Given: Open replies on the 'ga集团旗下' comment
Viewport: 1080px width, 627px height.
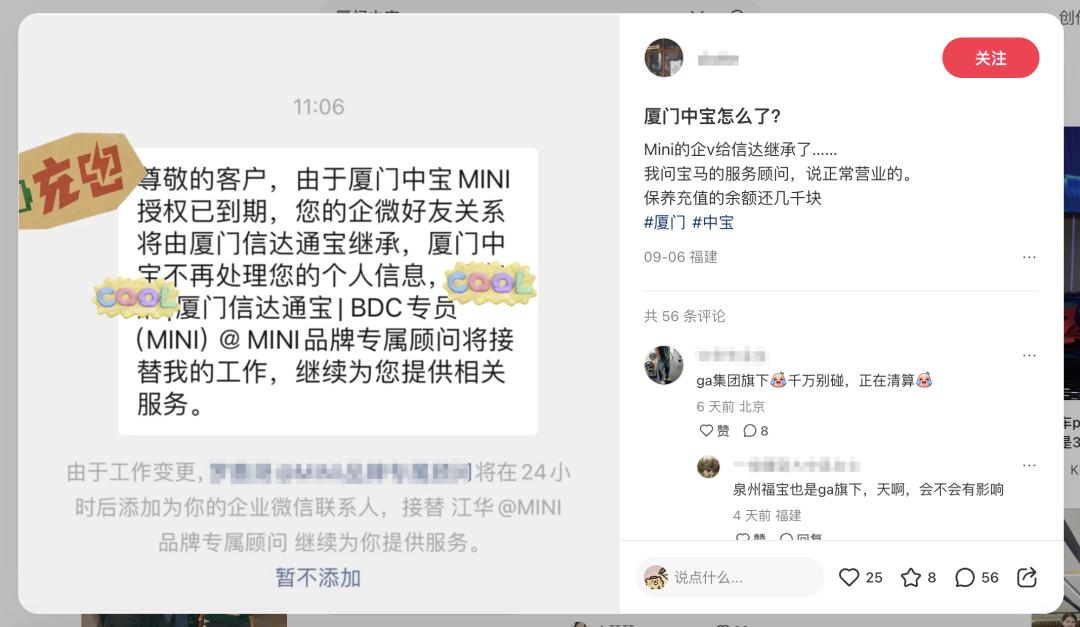Looking at the screenshot, I should 756,431.
